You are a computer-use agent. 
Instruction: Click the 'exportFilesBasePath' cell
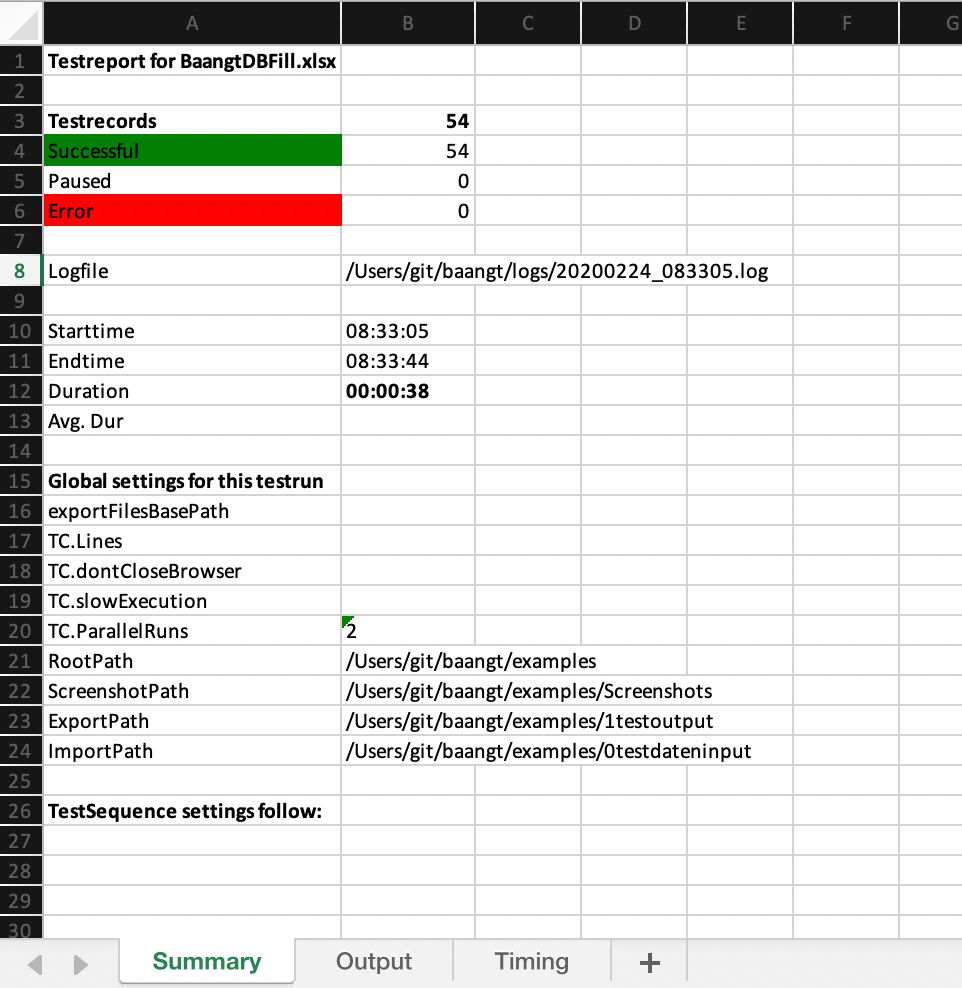[x=192, y=511]
